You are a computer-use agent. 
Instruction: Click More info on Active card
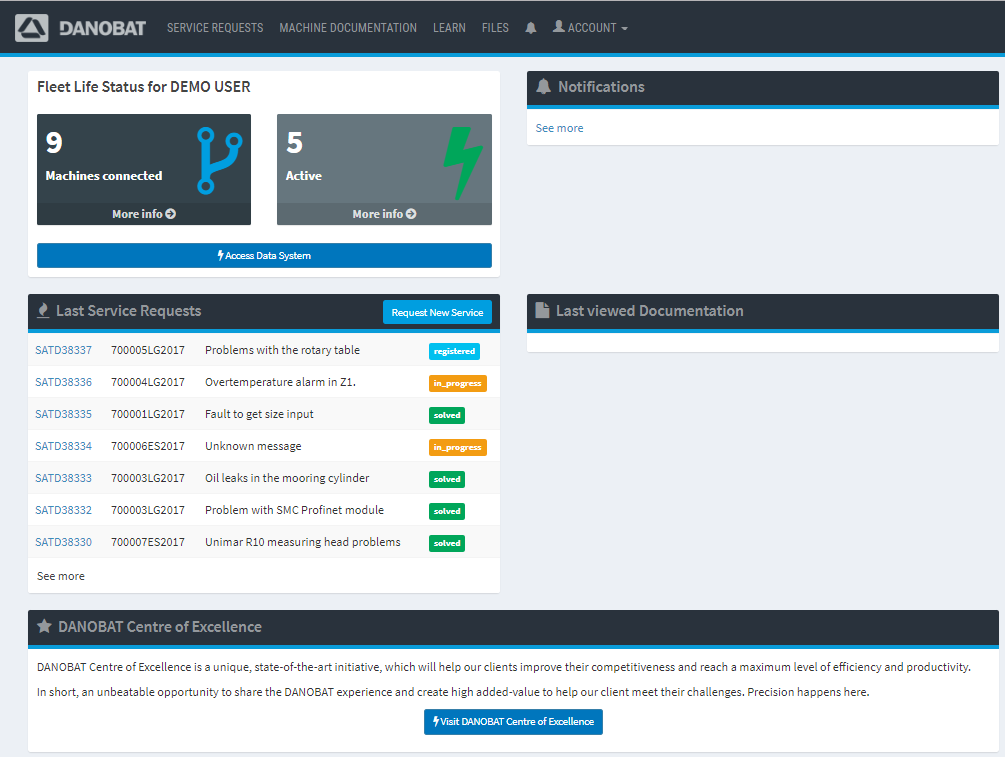pyautogui.click(x=384, y=214)
